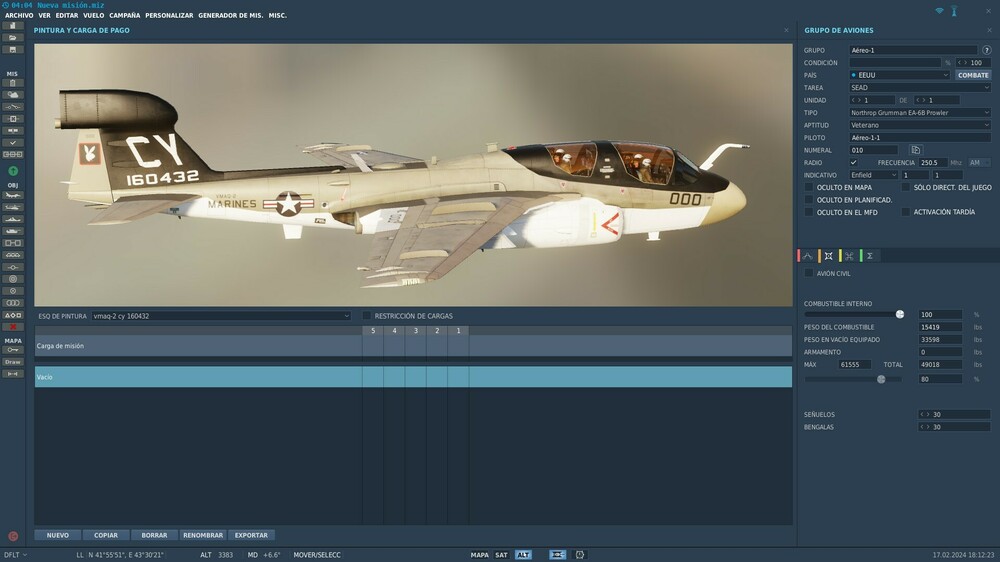Save the mission with the disk icon
1000x562 pixels.
(13, 50)
